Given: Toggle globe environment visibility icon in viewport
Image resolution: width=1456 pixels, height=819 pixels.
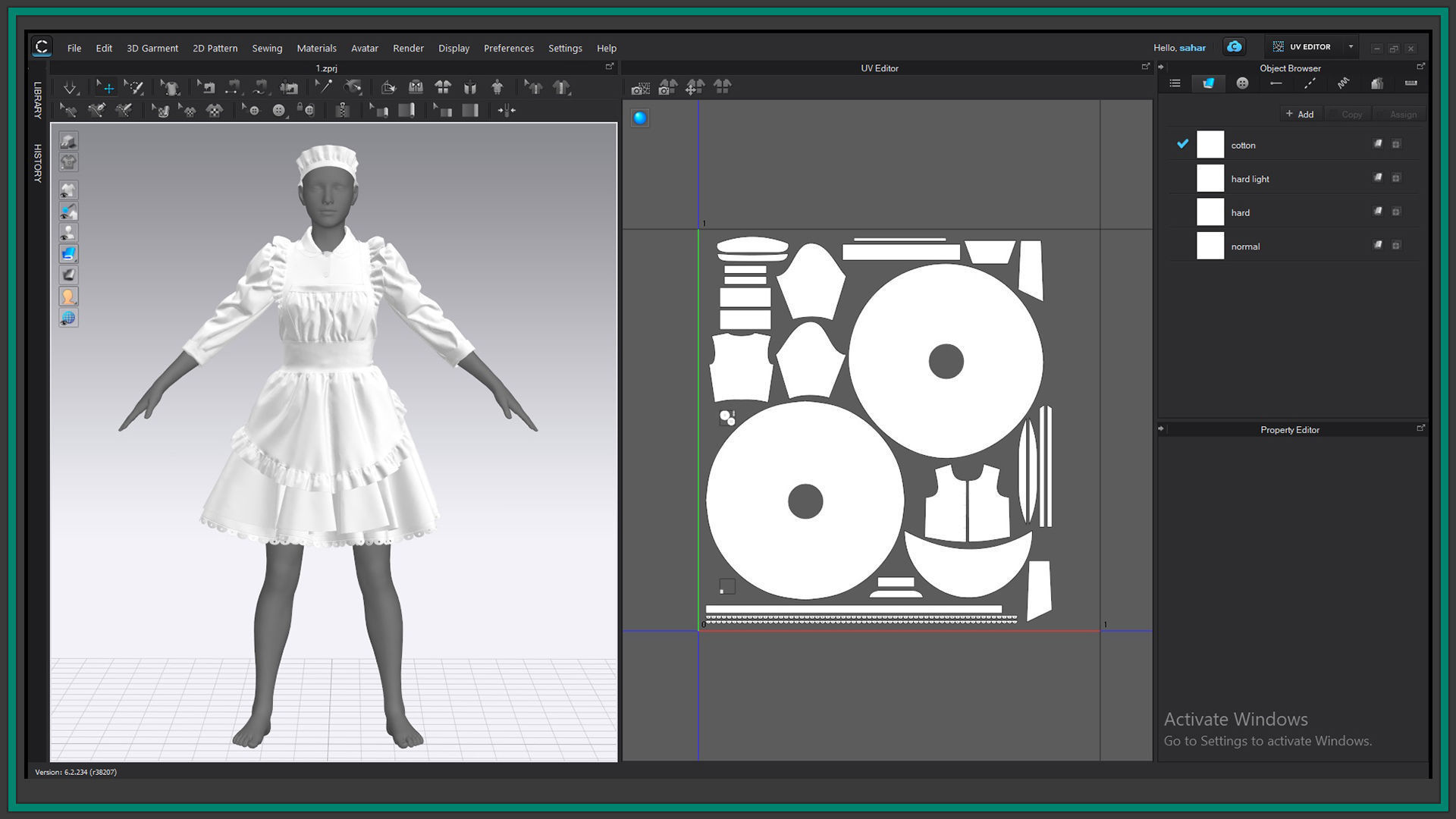Looking at the screenshot, I should 68,318.
